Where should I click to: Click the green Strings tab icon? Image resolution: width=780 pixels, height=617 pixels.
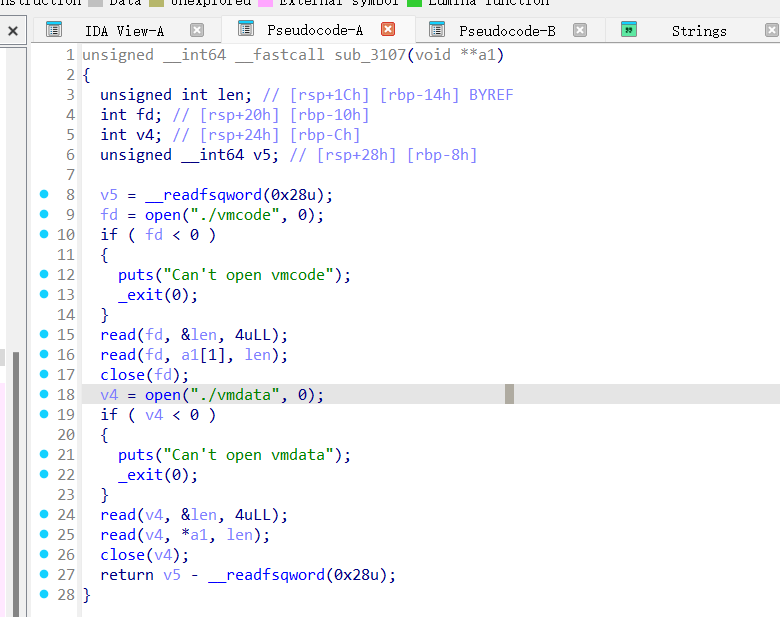point(628,30)
